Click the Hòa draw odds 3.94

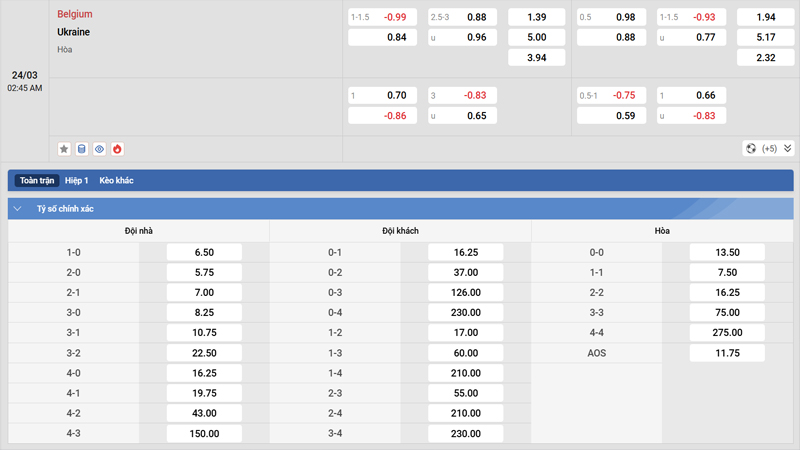click(x=536, y=58)
